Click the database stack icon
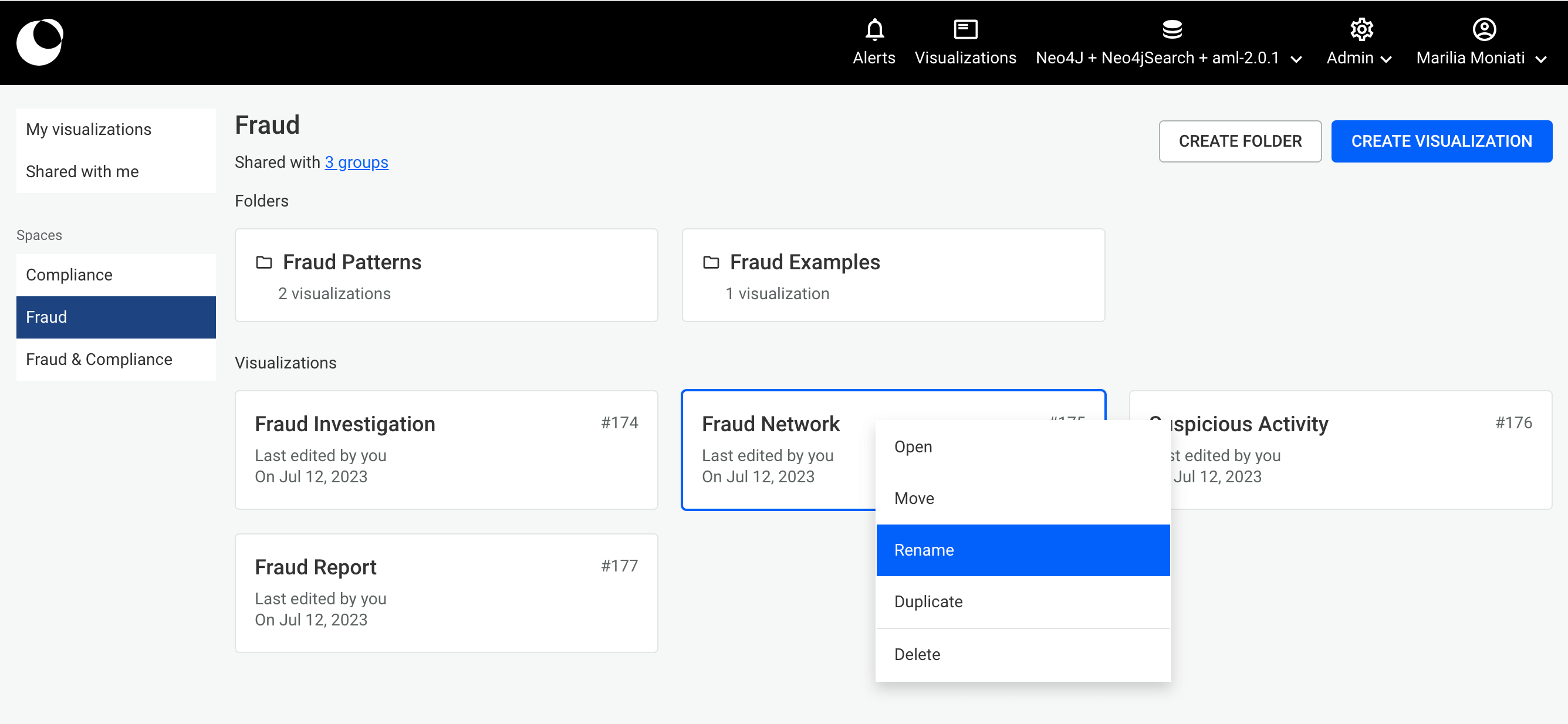The image size is (1568, 724). coord(1172,29)
